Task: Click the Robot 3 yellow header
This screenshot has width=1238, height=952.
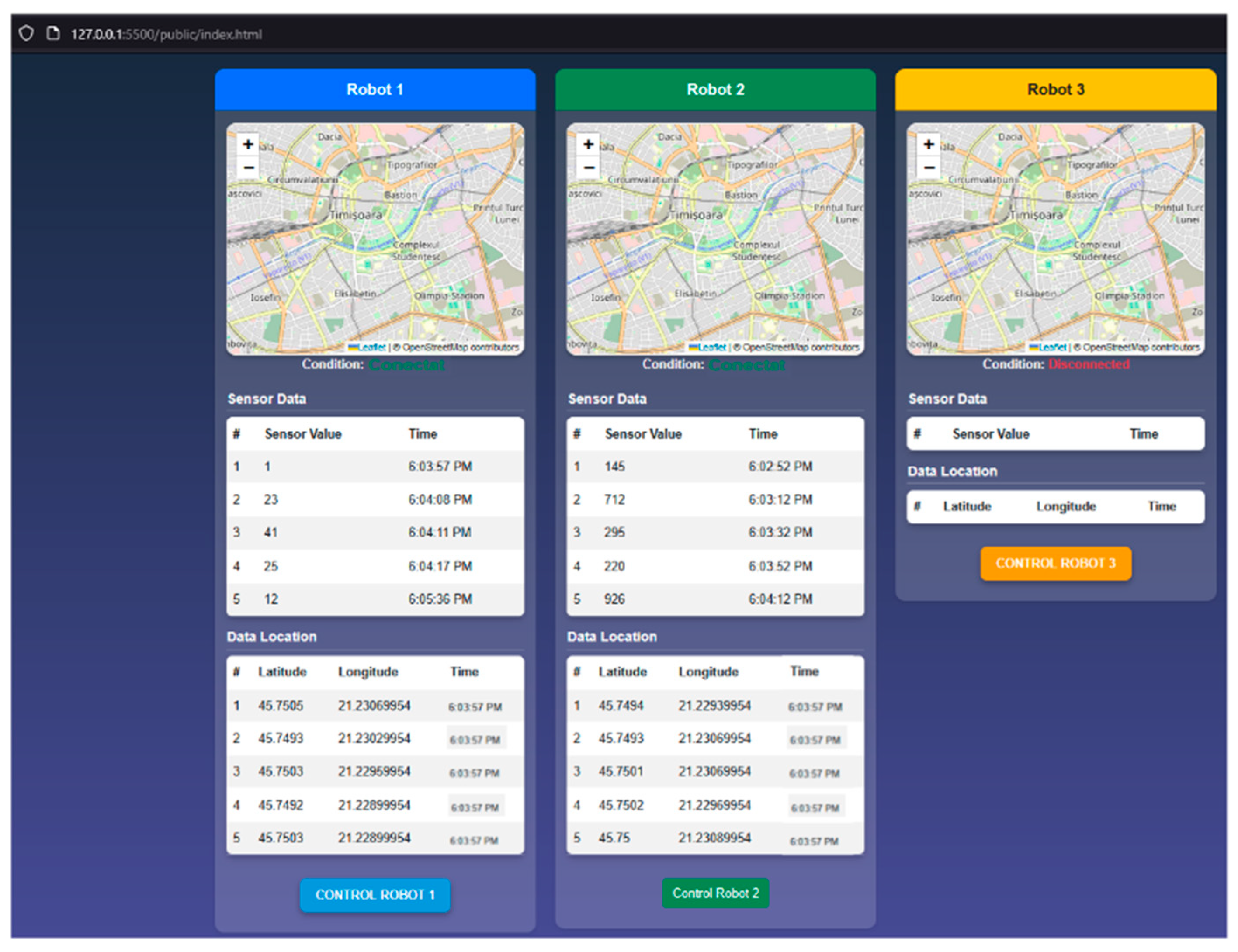Action: pyautogui.click(x=1055, y=90)
